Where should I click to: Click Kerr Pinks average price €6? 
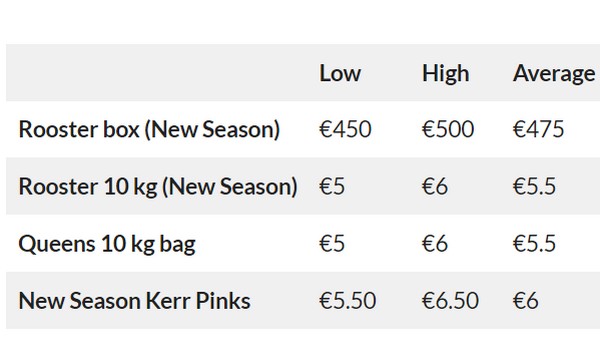[x=526, y=301]
